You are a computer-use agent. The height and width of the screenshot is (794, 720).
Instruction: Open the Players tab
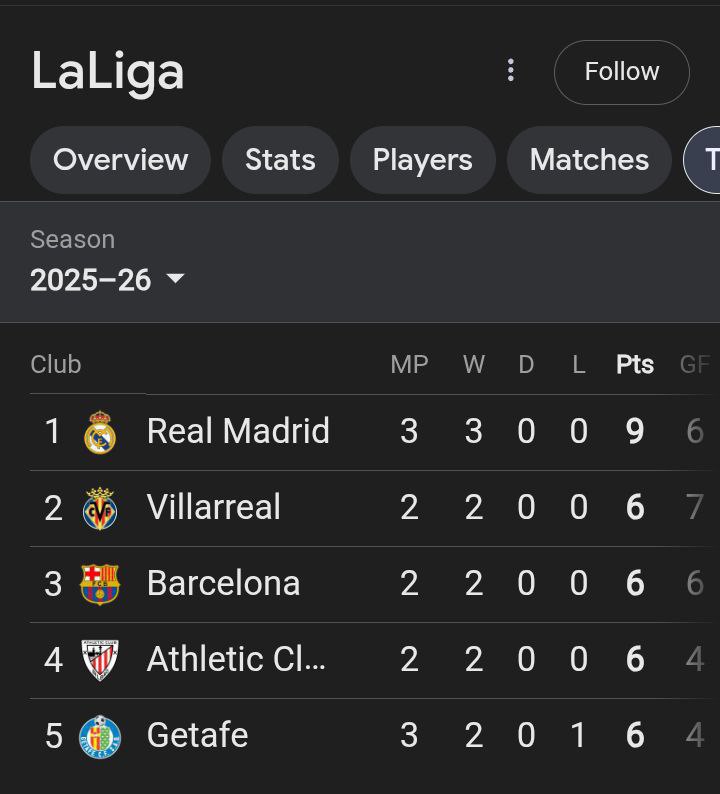click(423, 160)
